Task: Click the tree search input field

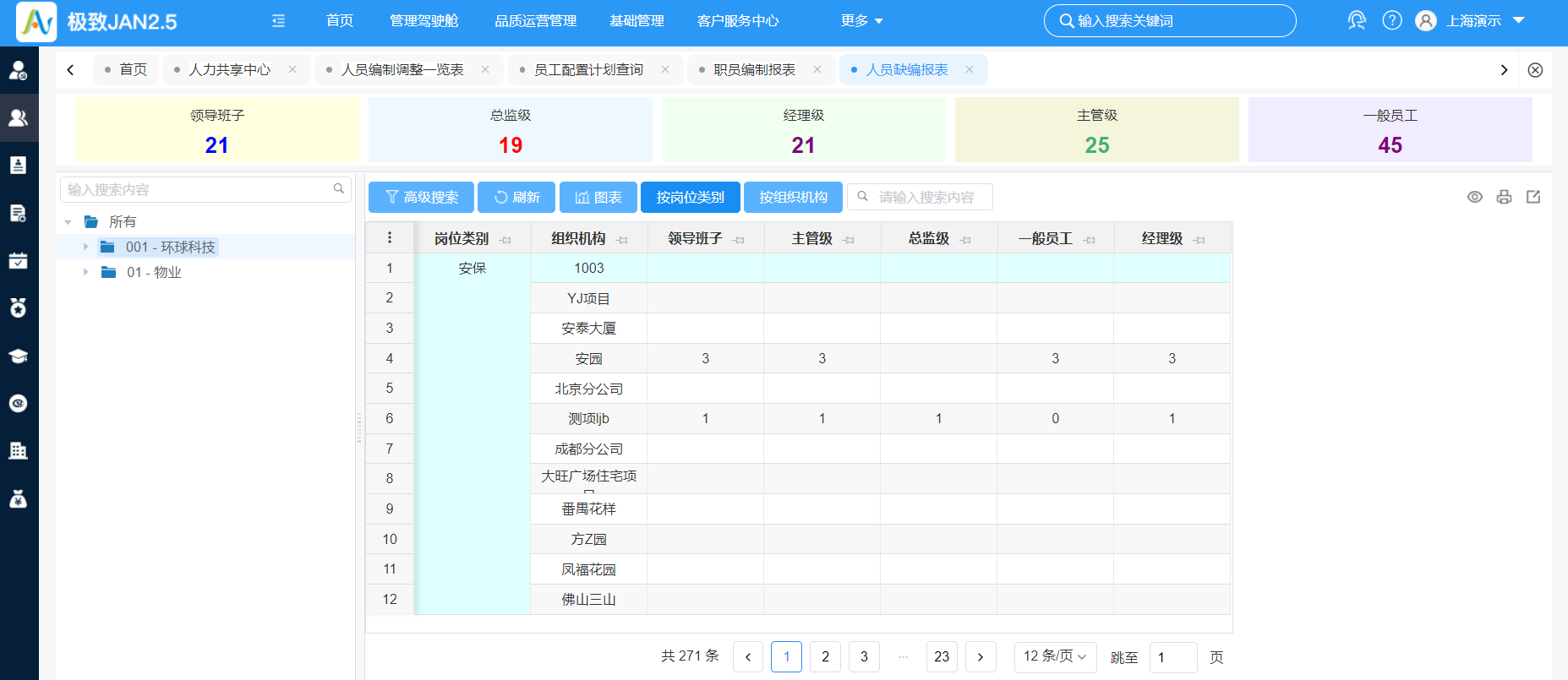Action: point(205,189)
